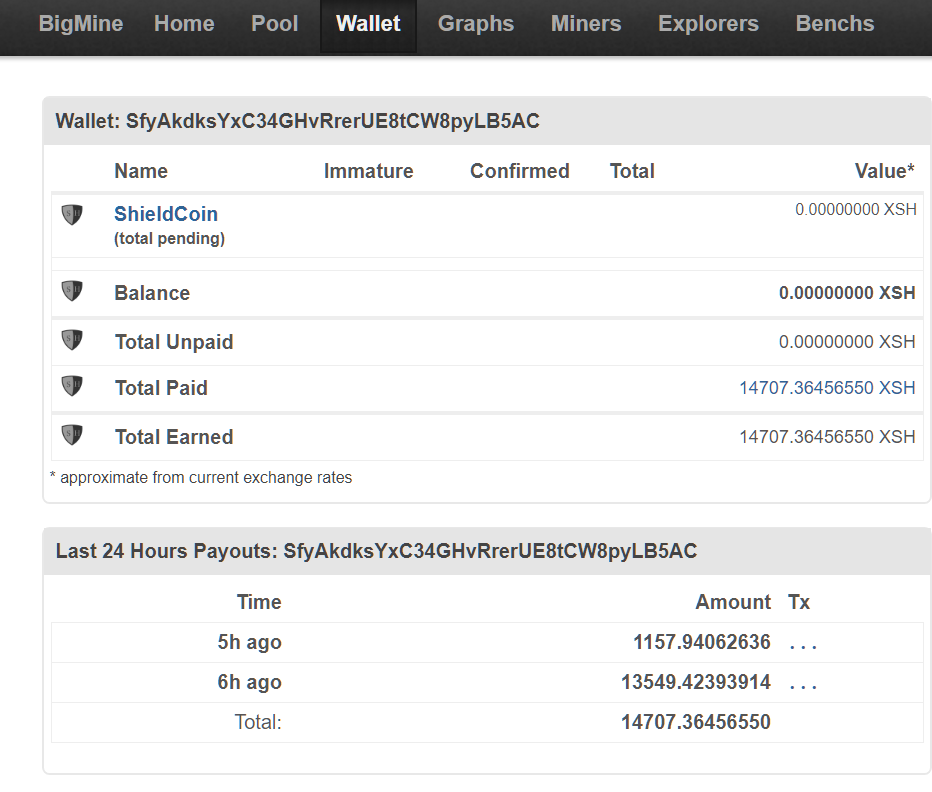
Task: Click the shield icon beside Total Paid
Action: 72,386
